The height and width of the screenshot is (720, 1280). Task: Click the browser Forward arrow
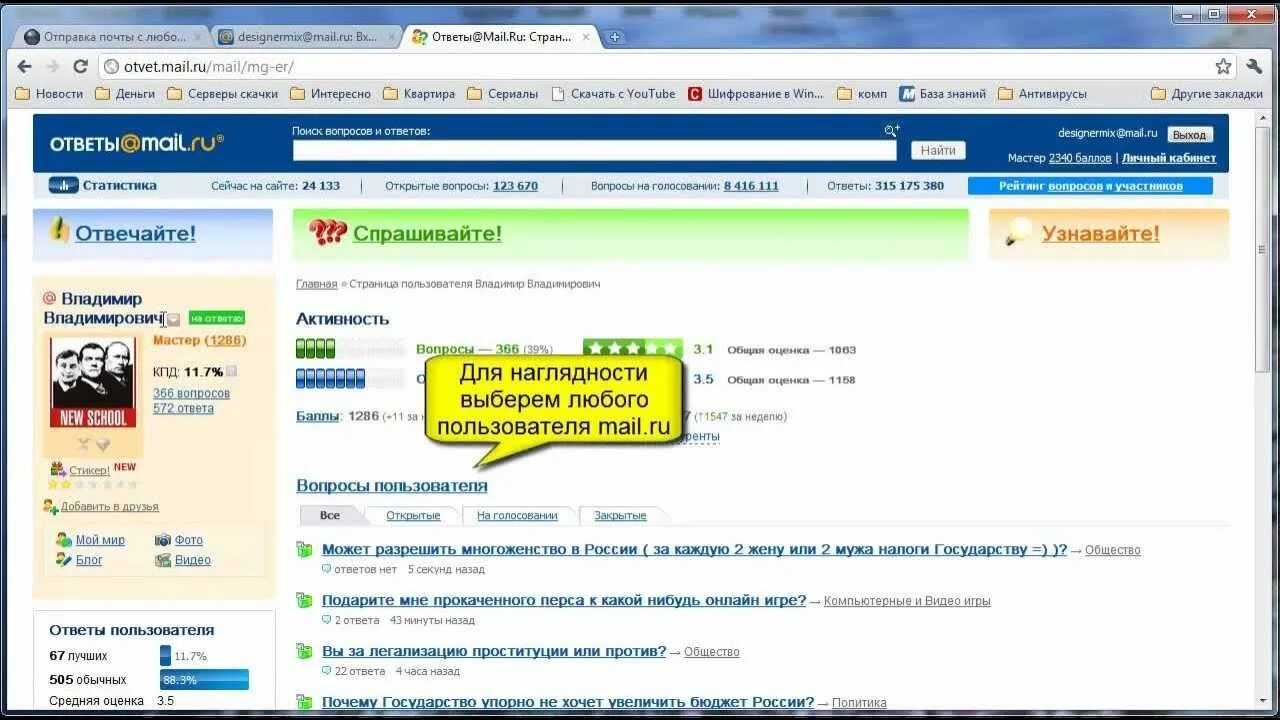pos(52,66)
